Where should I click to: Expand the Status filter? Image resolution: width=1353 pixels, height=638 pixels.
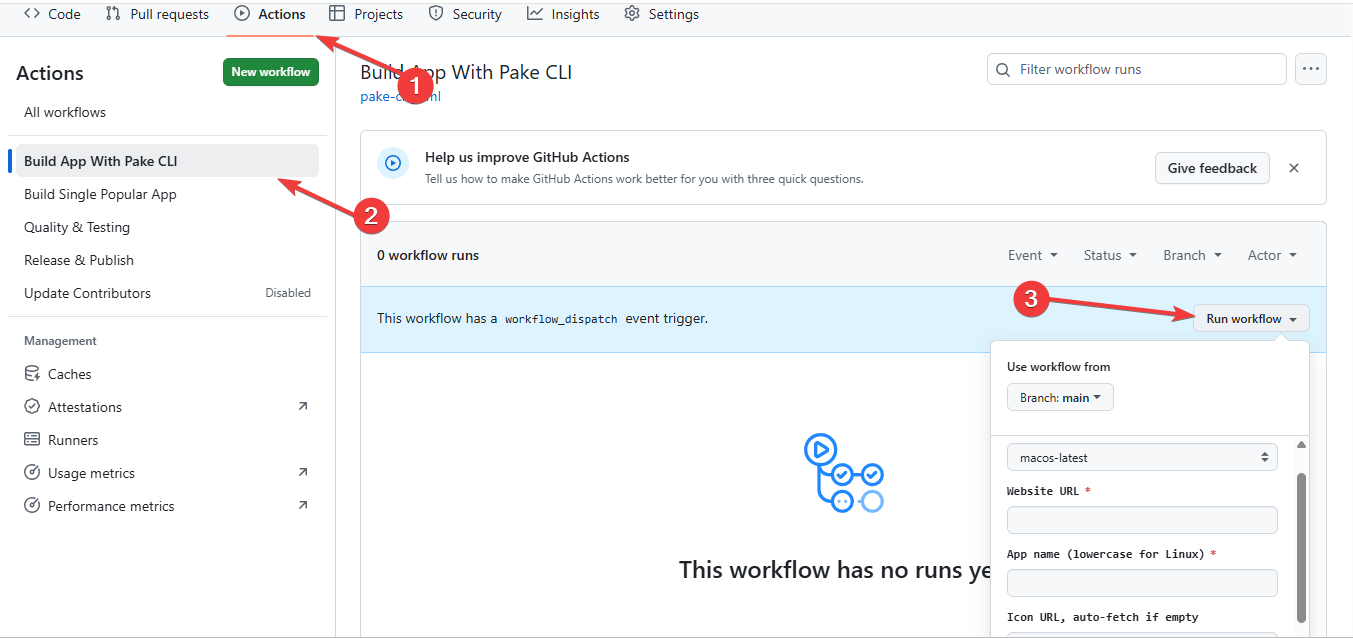(x=1109, y=255)
